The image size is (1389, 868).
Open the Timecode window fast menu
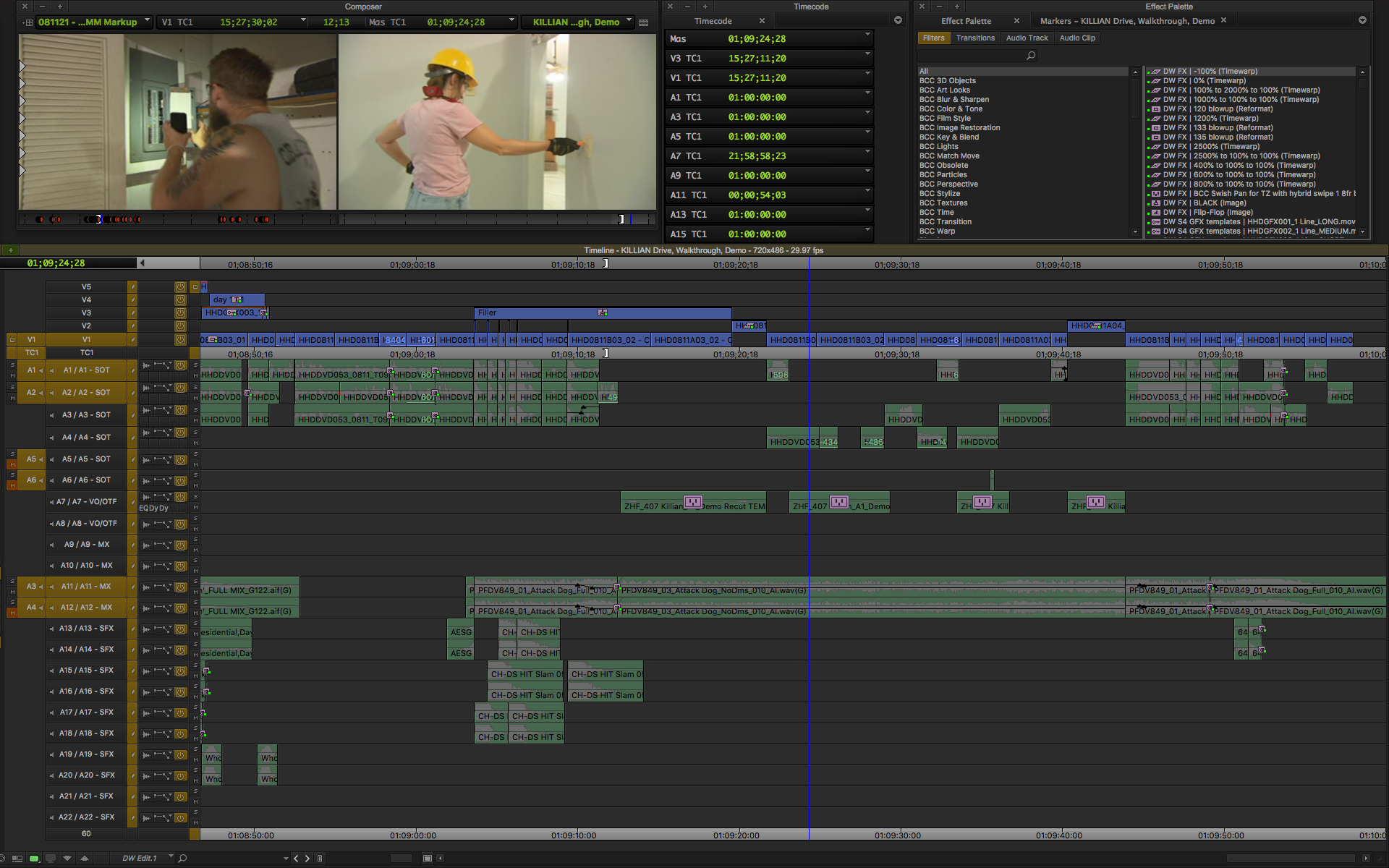898,20
